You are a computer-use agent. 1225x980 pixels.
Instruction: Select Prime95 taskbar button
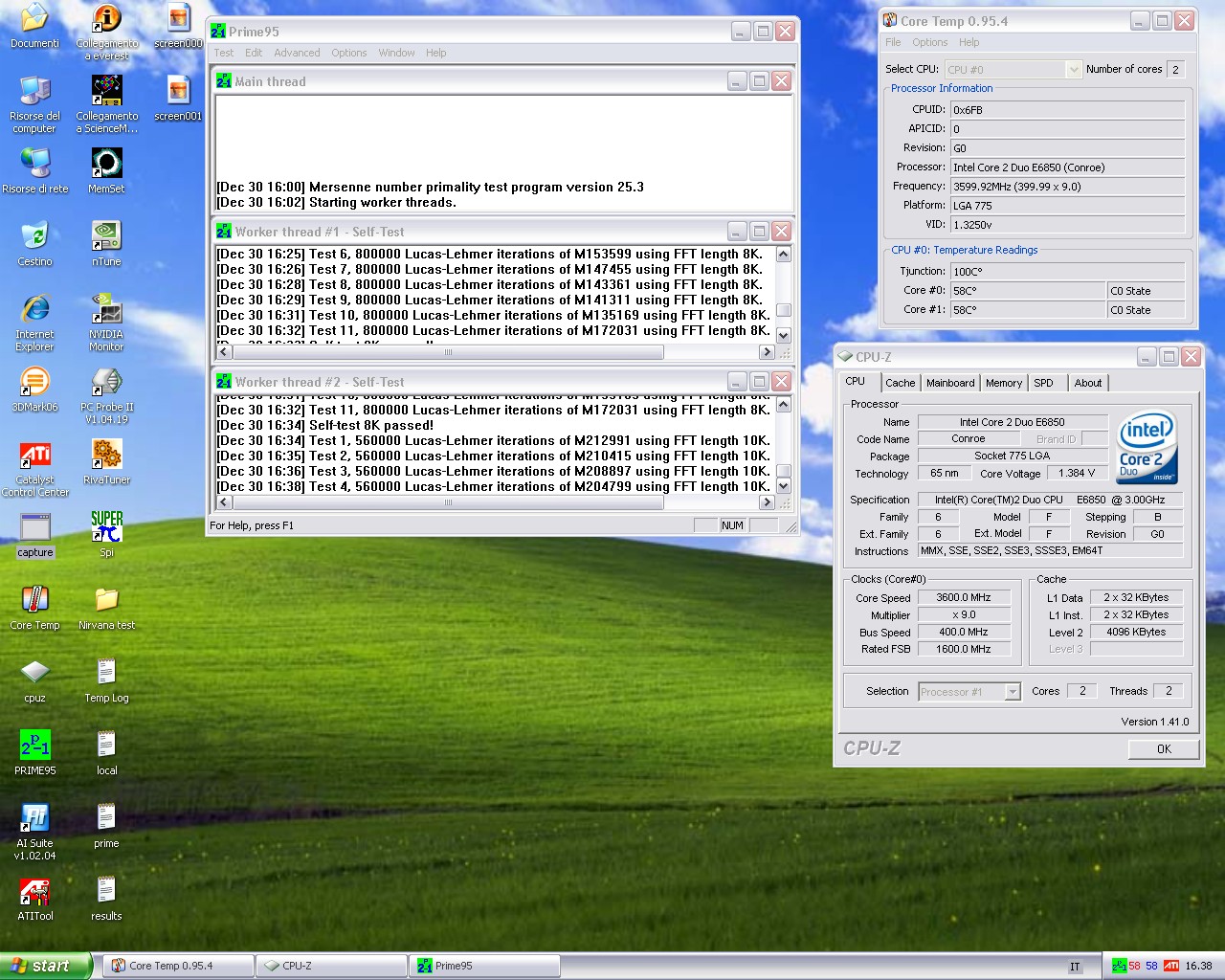click(x=484, y=966)
